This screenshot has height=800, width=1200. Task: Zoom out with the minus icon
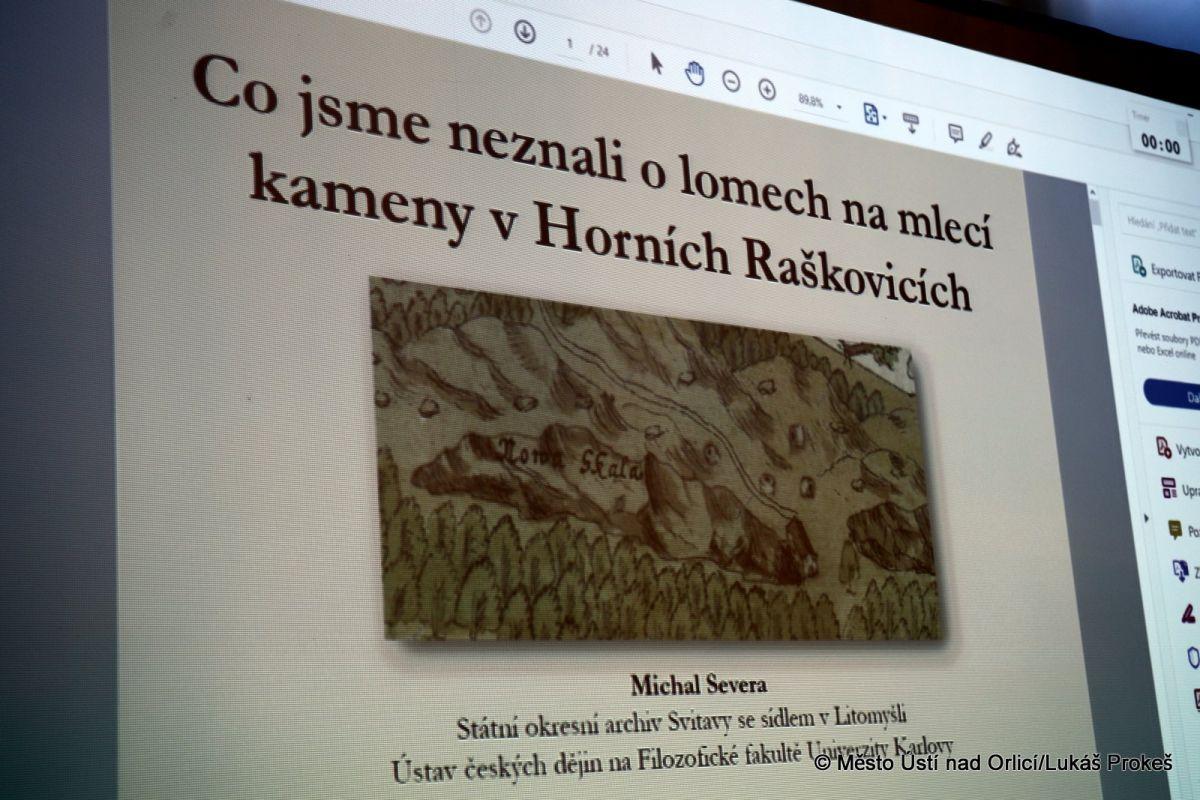point(731,81)
